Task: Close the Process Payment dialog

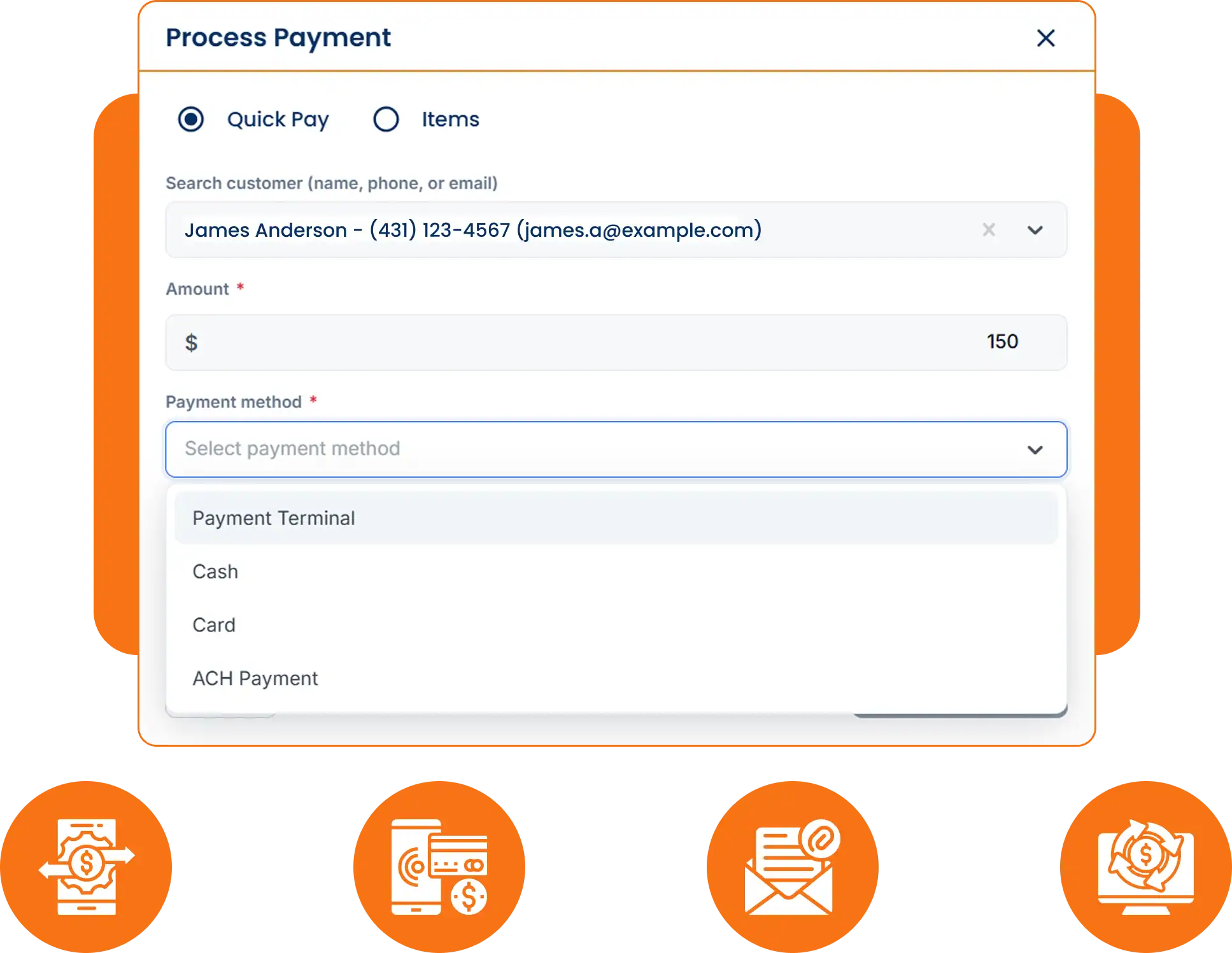Action: [1045, 38]
